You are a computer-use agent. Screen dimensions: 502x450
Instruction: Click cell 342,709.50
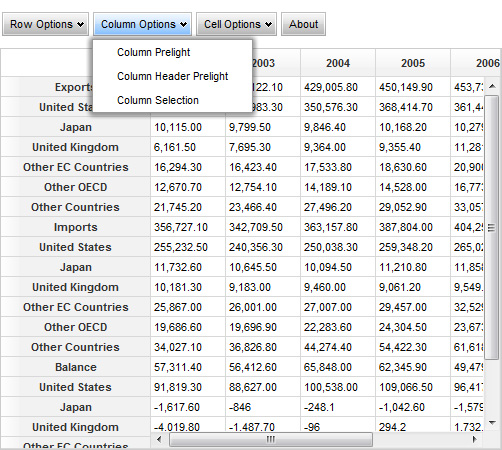click(x=263, y=227)
